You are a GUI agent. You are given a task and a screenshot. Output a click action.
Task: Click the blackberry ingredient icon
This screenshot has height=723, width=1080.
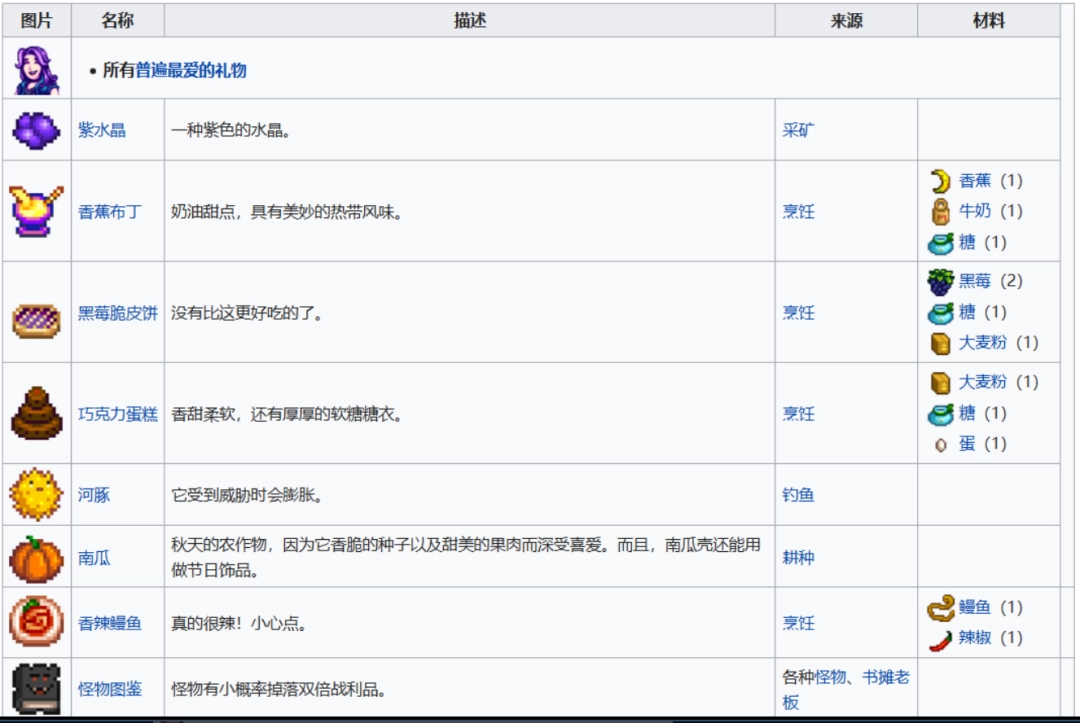coord(940,282)
